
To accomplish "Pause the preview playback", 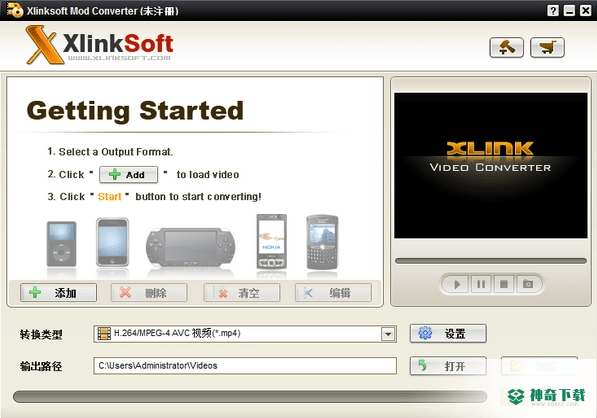I will tap(481, 284).
